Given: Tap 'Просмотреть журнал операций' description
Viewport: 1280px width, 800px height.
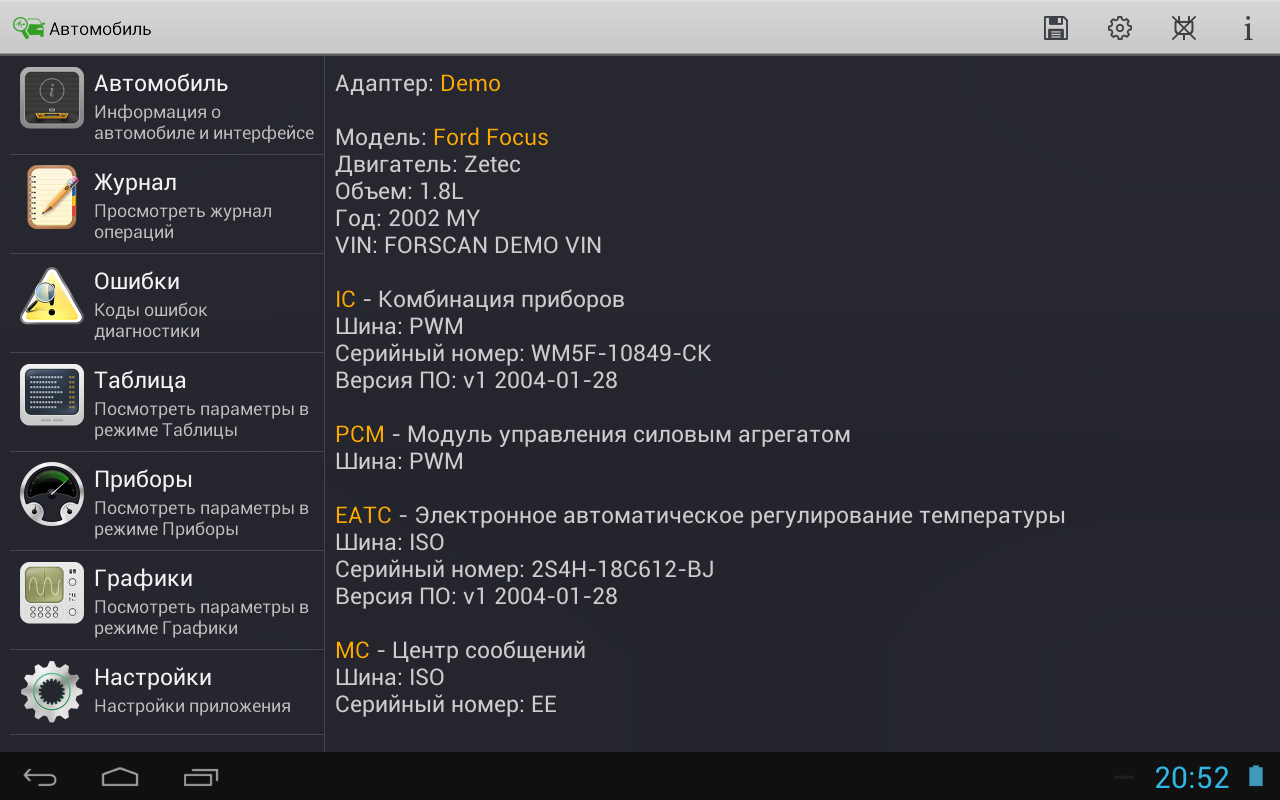Looking at the screenshot, I should [x=183, y=221].
